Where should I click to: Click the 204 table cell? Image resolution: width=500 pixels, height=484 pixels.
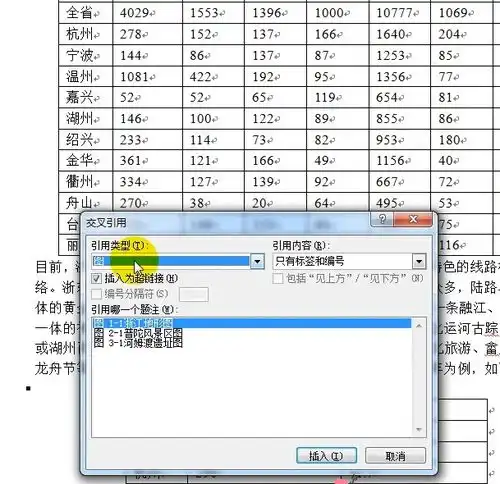click(462, 34)
